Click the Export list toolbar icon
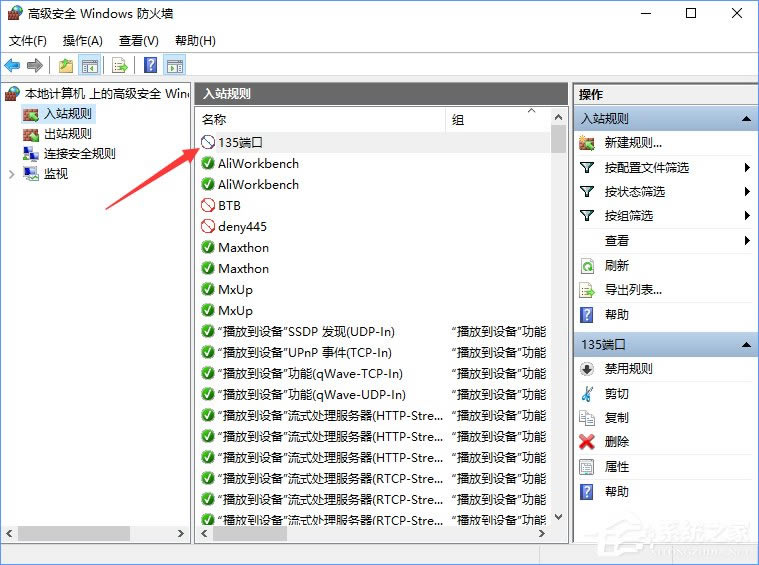Image resolution: width=759 pixels, height=565 pixels. tap(120, 65)
